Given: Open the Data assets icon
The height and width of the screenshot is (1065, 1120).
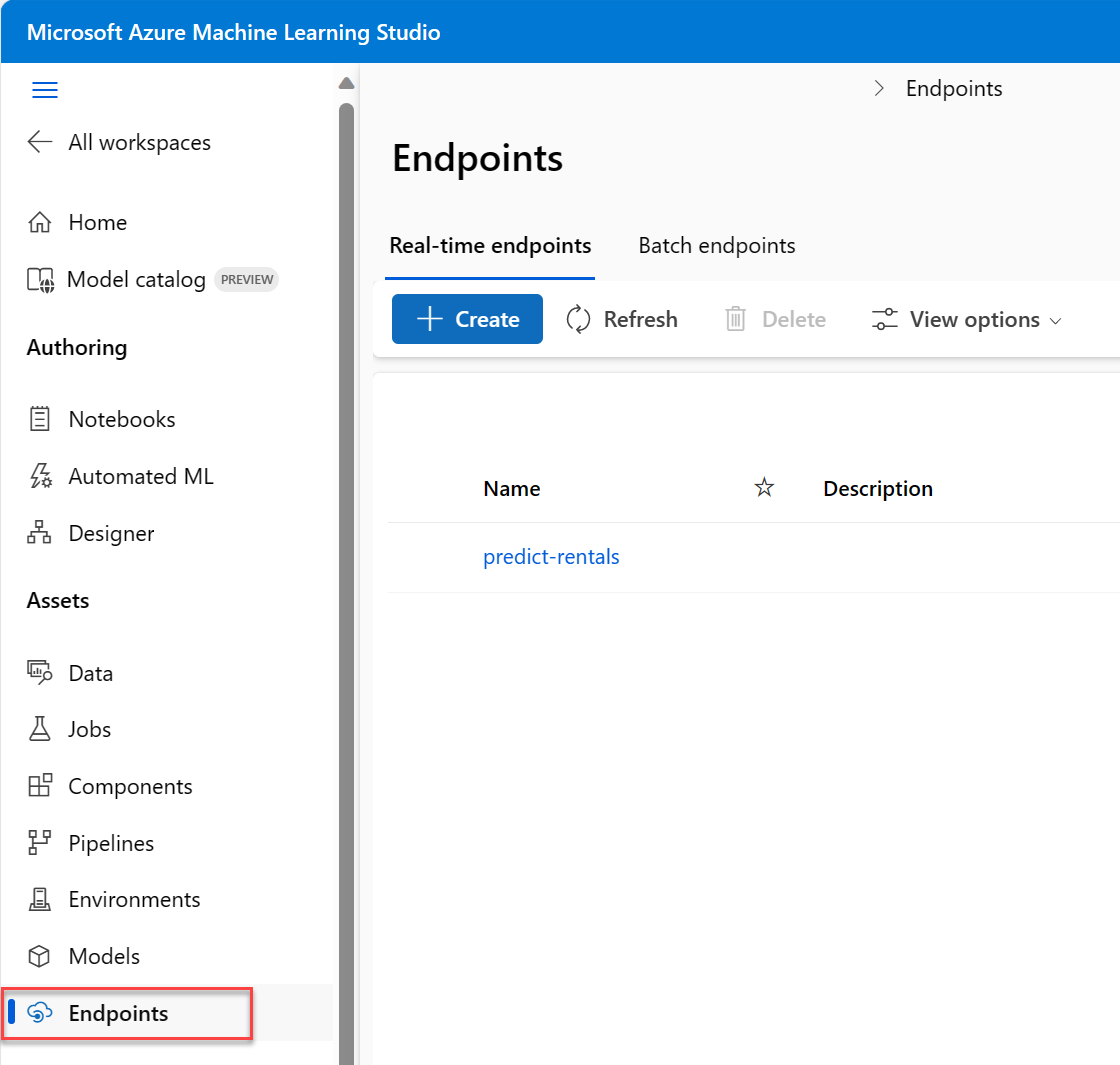Looking at the screenshot, I should point(40,673).
